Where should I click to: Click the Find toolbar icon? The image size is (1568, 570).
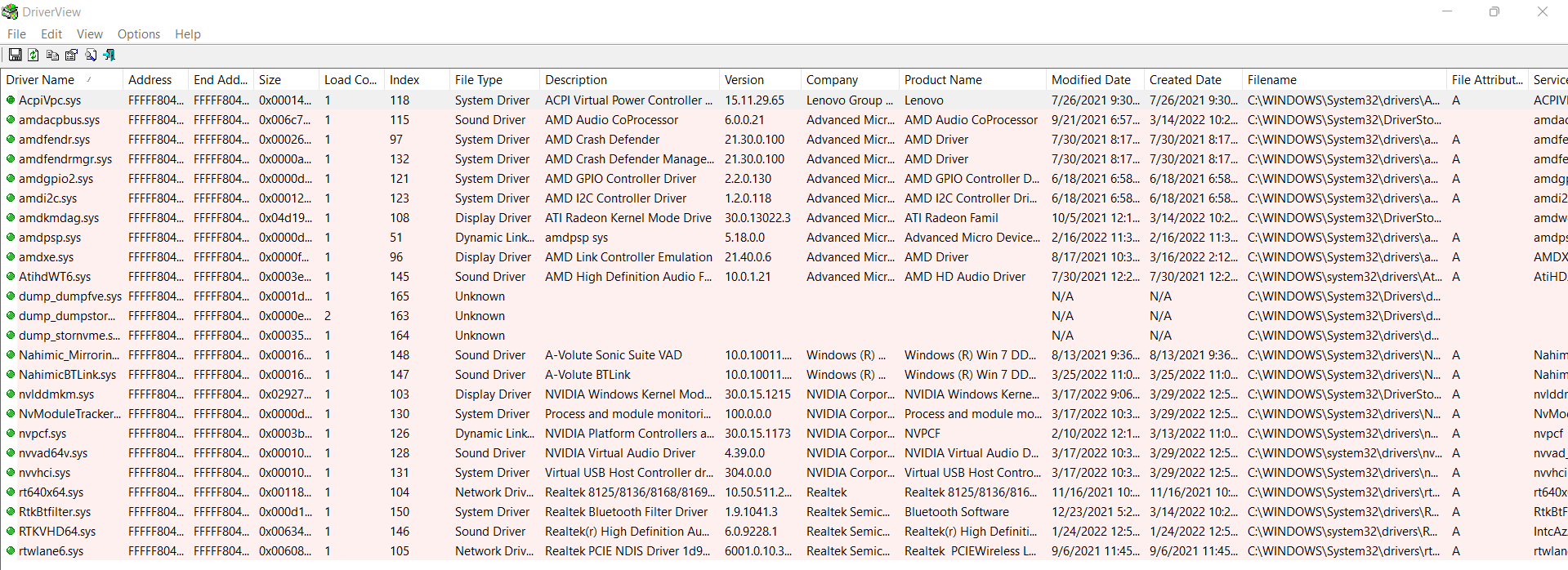pos(91,55)
